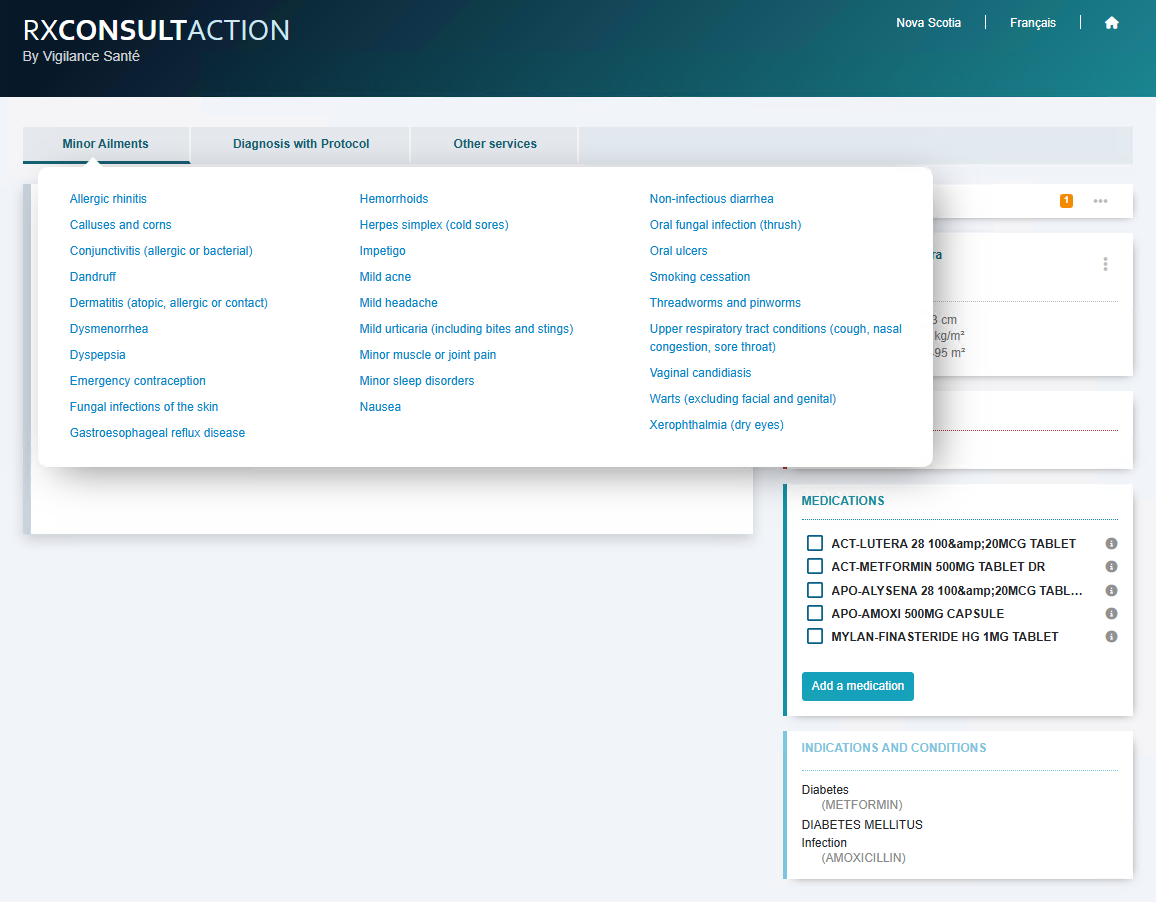This screenshot has height=902, width=1156.
Task: Click the orange notification badge showing 1
Action: click(1066, 200)
